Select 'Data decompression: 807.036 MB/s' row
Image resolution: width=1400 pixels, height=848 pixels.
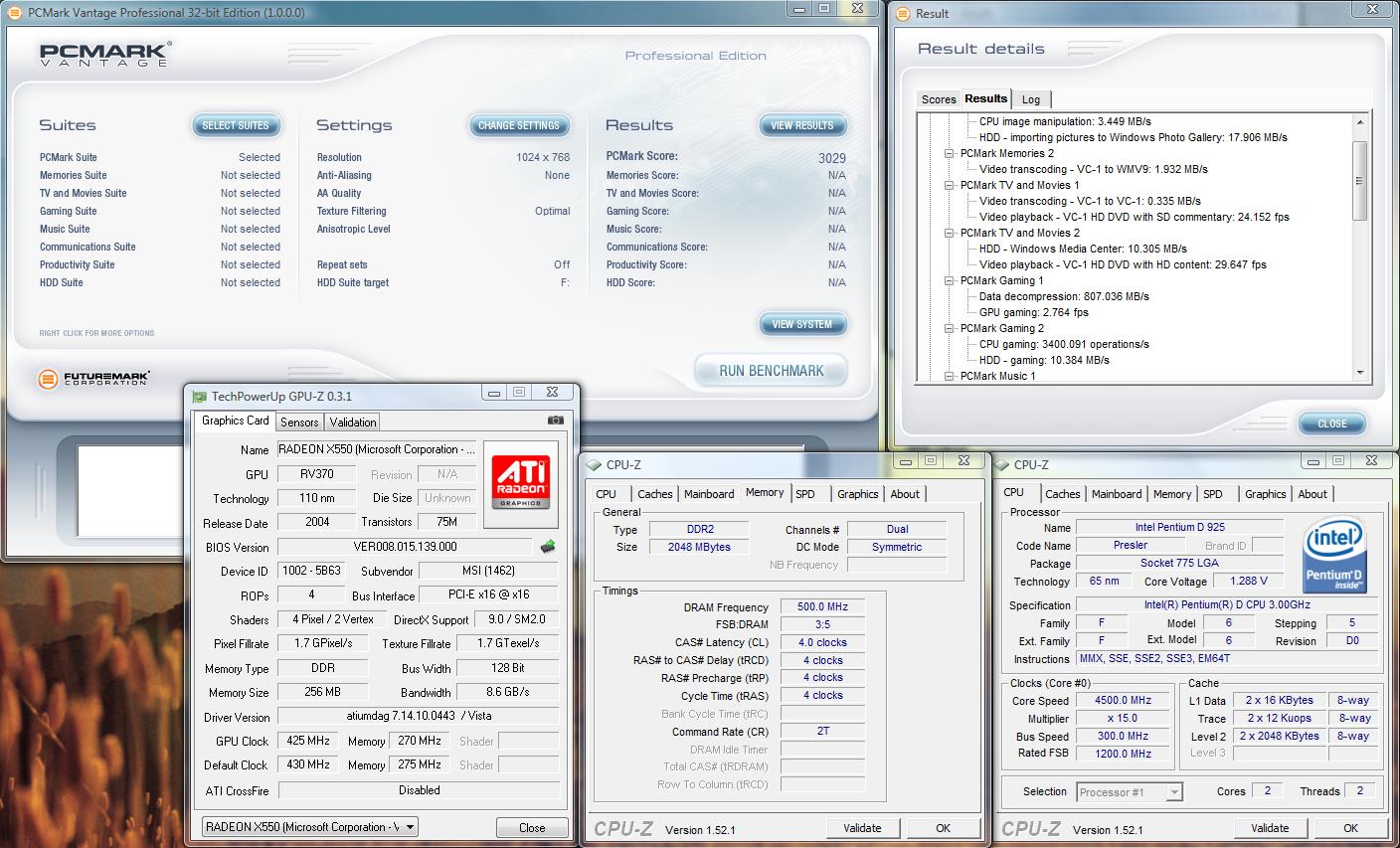(x=1064, y=296)
